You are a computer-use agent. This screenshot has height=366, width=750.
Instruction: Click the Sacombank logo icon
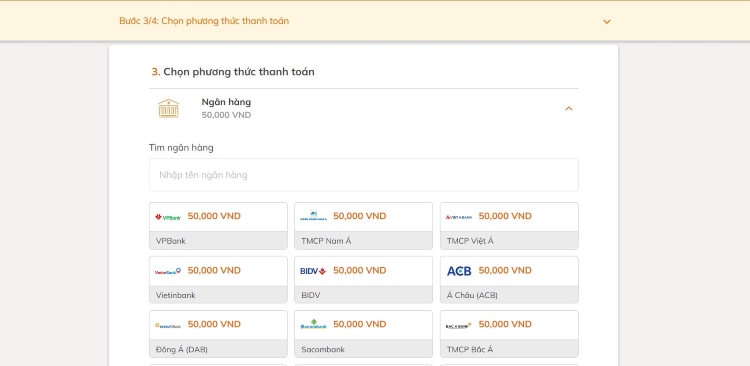(313, 324)
